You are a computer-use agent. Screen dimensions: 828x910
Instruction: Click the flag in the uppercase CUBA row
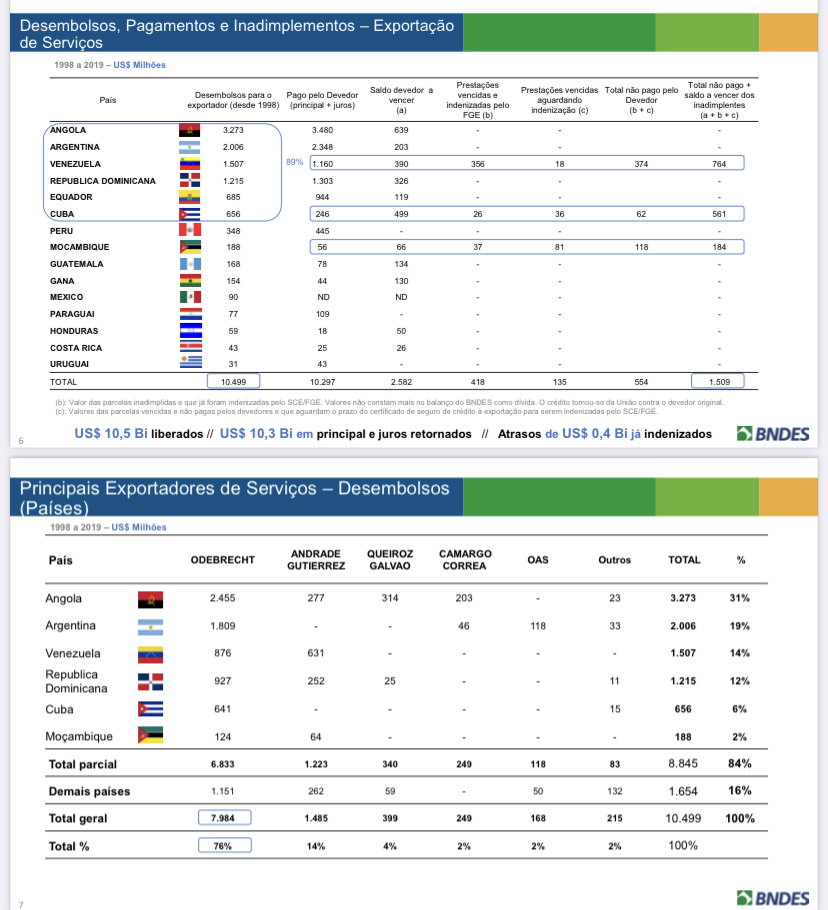point(190,214)
